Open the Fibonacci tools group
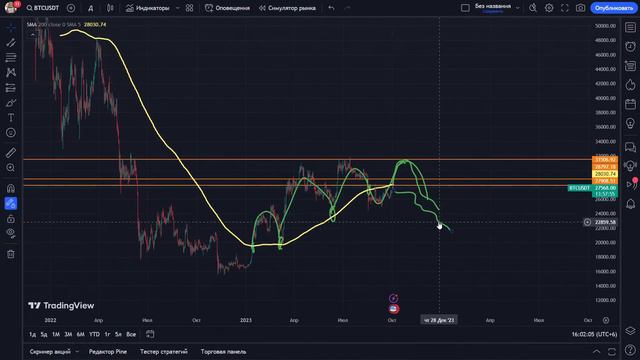 click(x=11, y=57)
